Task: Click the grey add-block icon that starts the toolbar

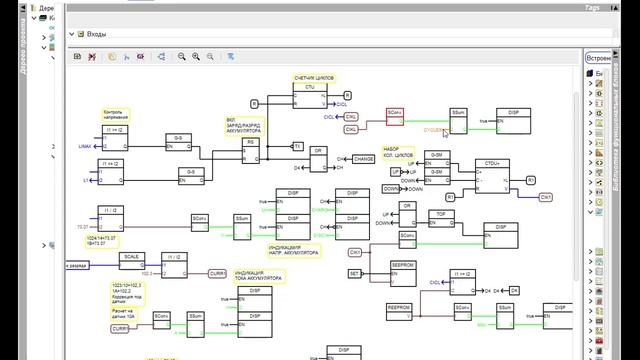Action: [78, 57]
